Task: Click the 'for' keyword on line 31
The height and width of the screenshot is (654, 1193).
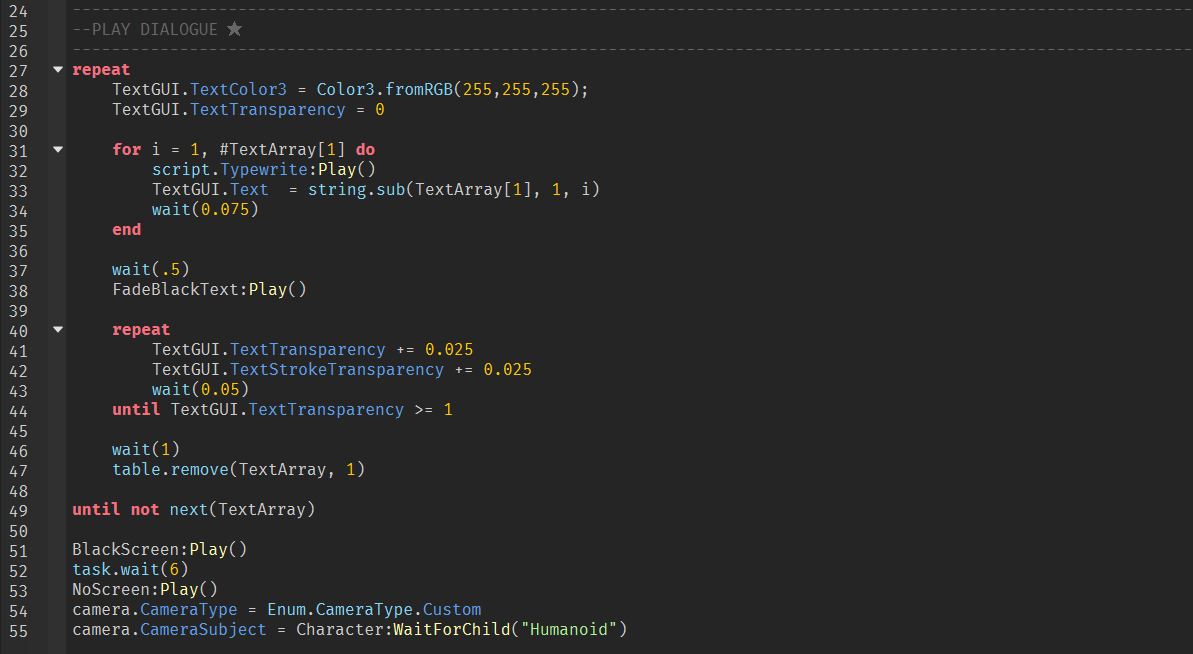Action: [x=126, y=150]
